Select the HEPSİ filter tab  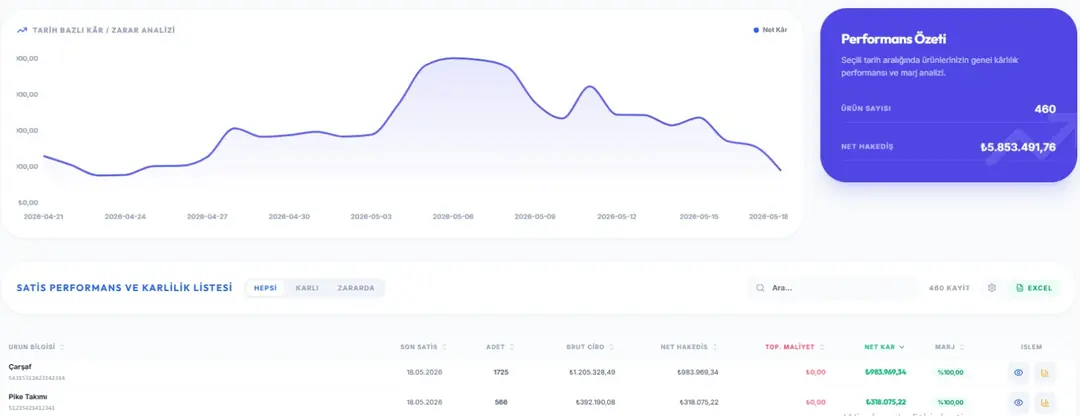click(264, 288)
